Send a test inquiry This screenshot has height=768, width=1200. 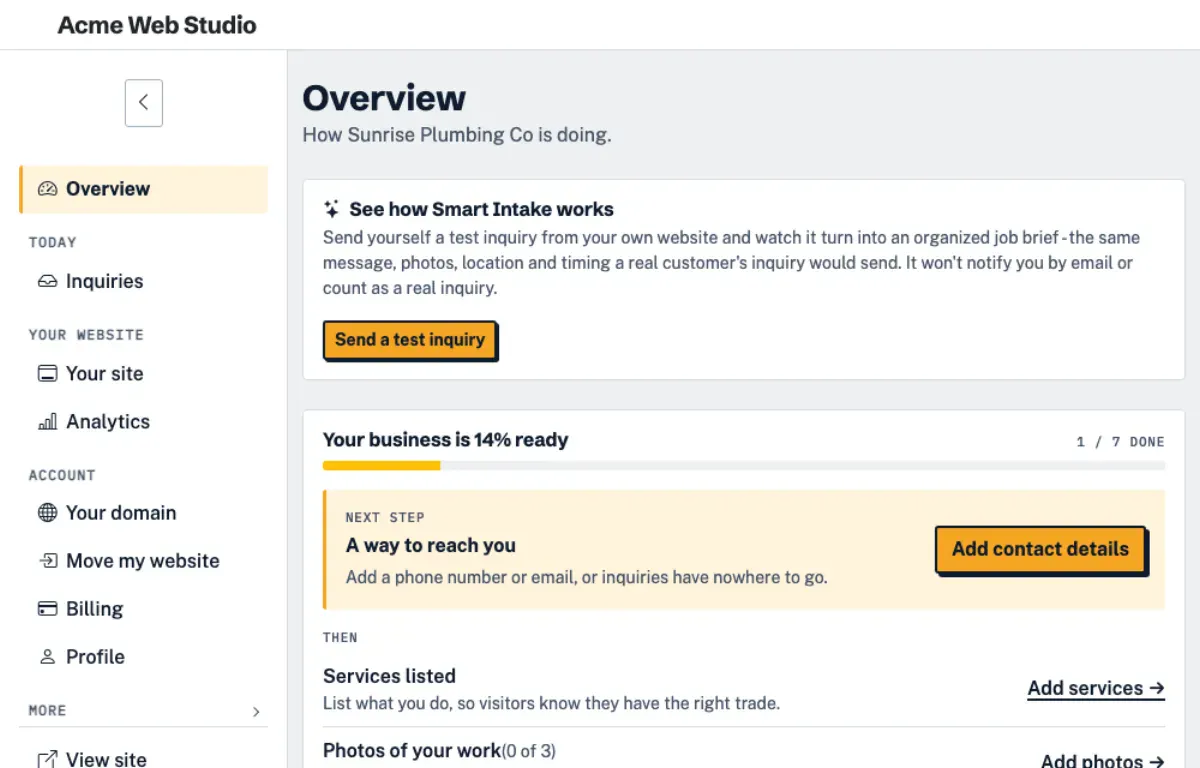(410, 340)
